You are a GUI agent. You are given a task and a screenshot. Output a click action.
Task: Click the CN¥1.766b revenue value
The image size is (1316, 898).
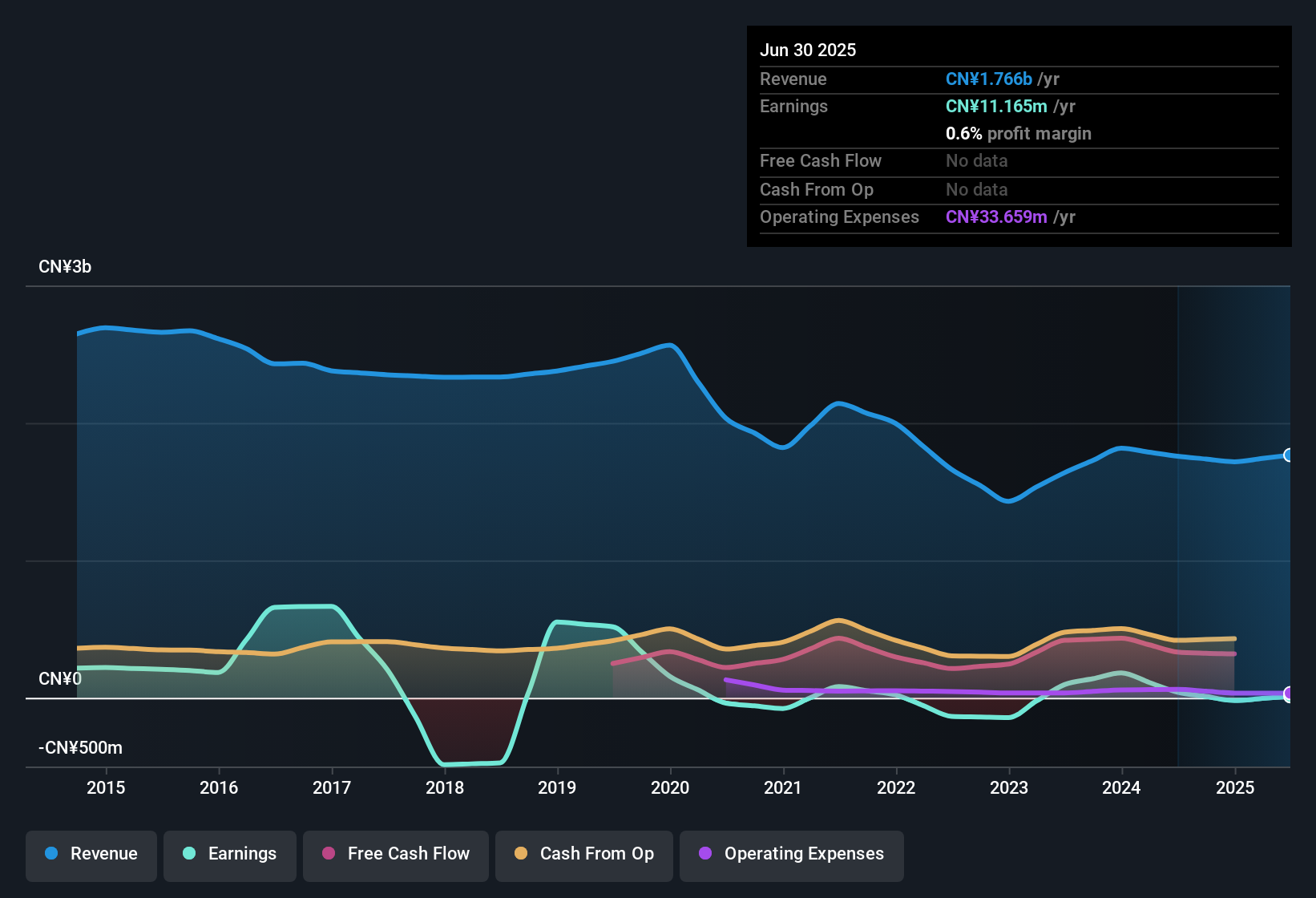[x=989, y=79]
